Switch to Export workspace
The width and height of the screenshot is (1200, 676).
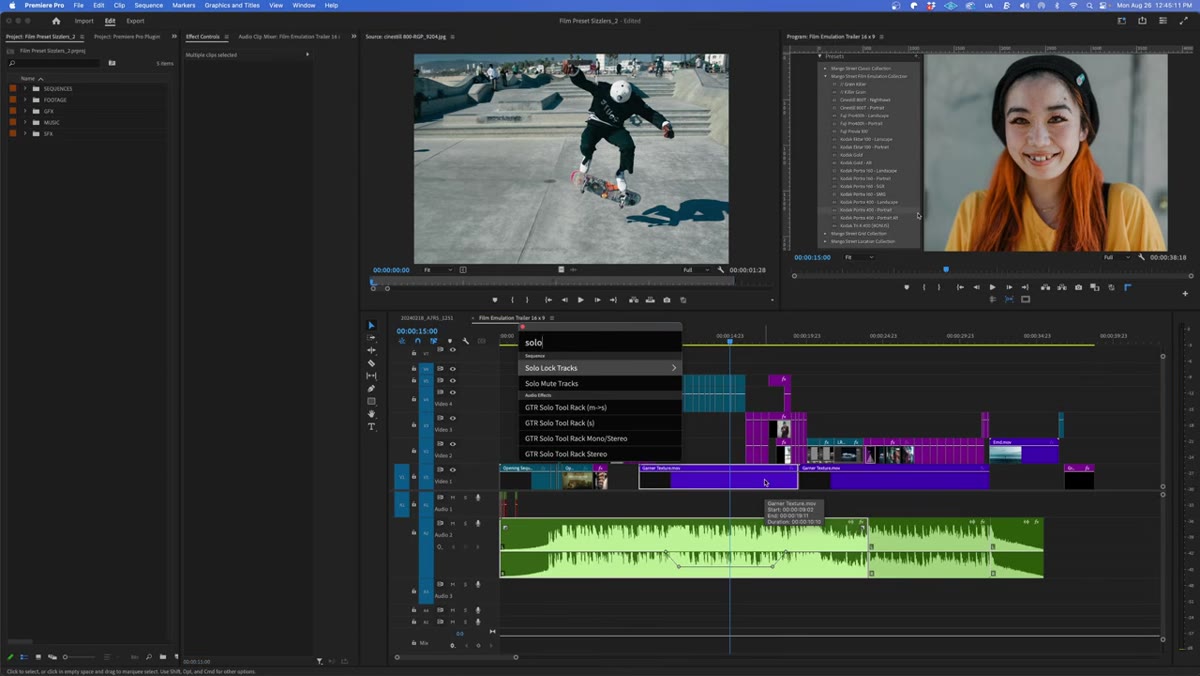(135, 20)
